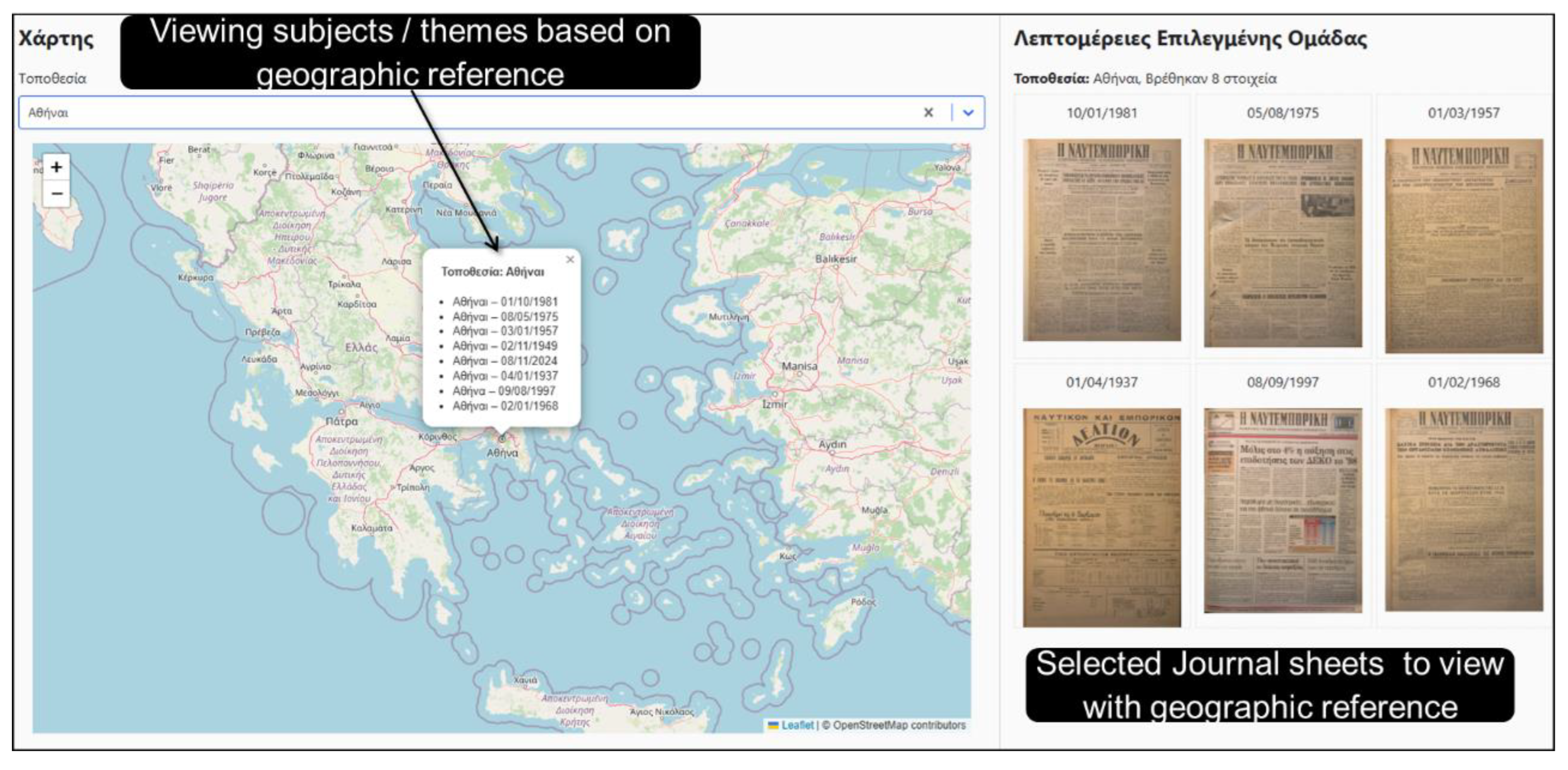Click the İzmir city label on map
Image resolution: width=1568 pixels, height=770 pixels.
(774, 404)
